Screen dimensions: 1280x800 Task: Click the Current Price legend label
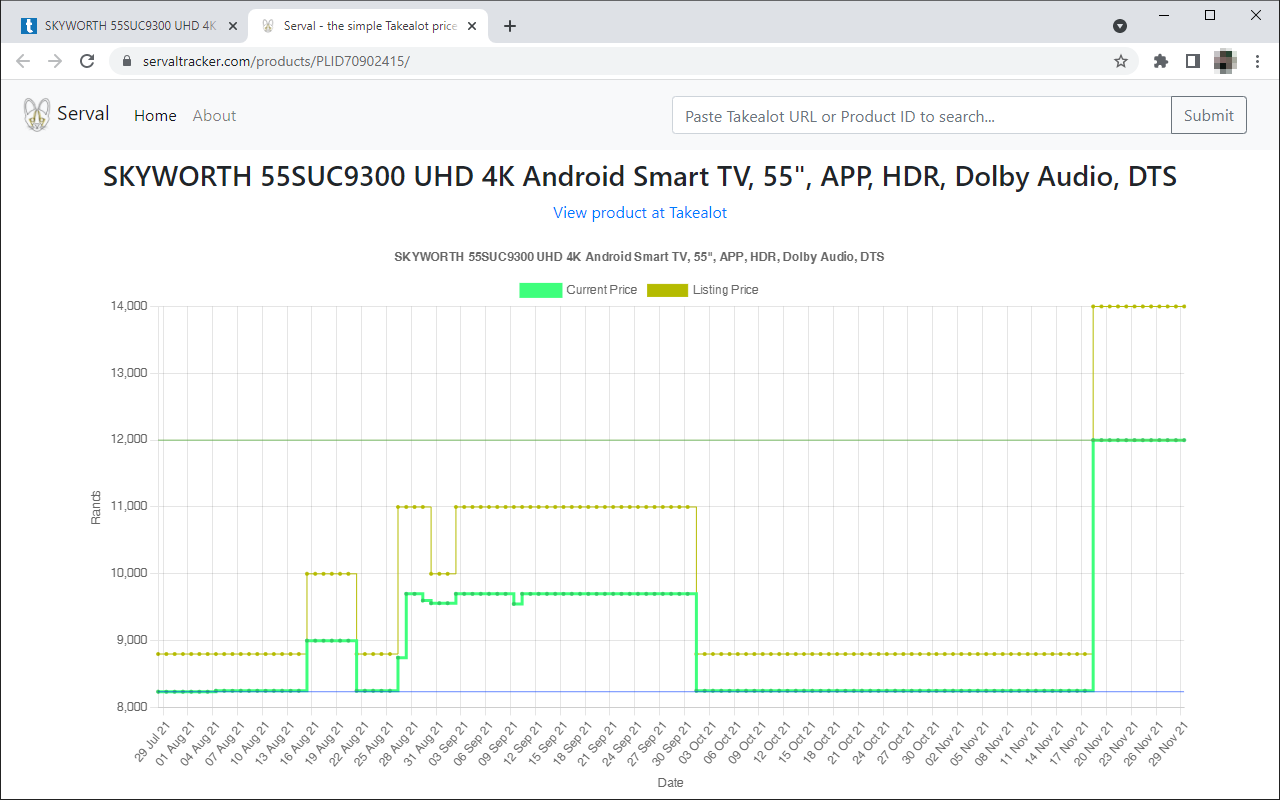click(x=601, y=290)
